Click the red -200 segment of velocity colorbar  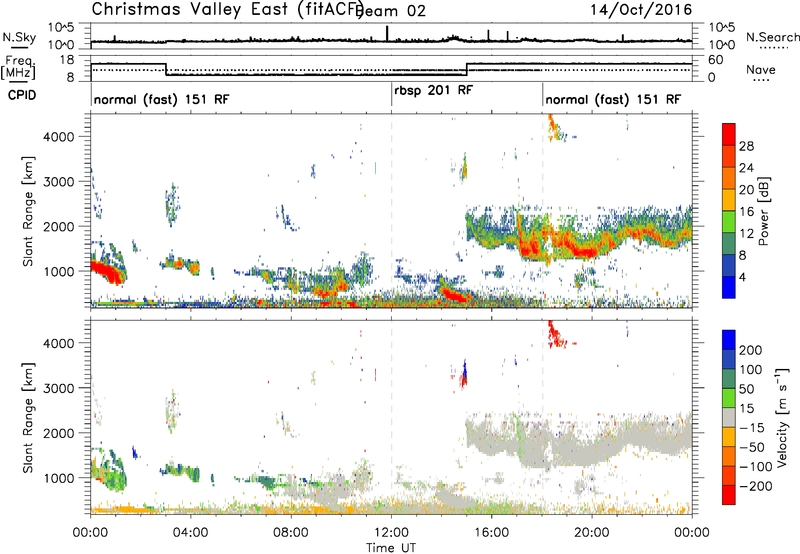729,495
